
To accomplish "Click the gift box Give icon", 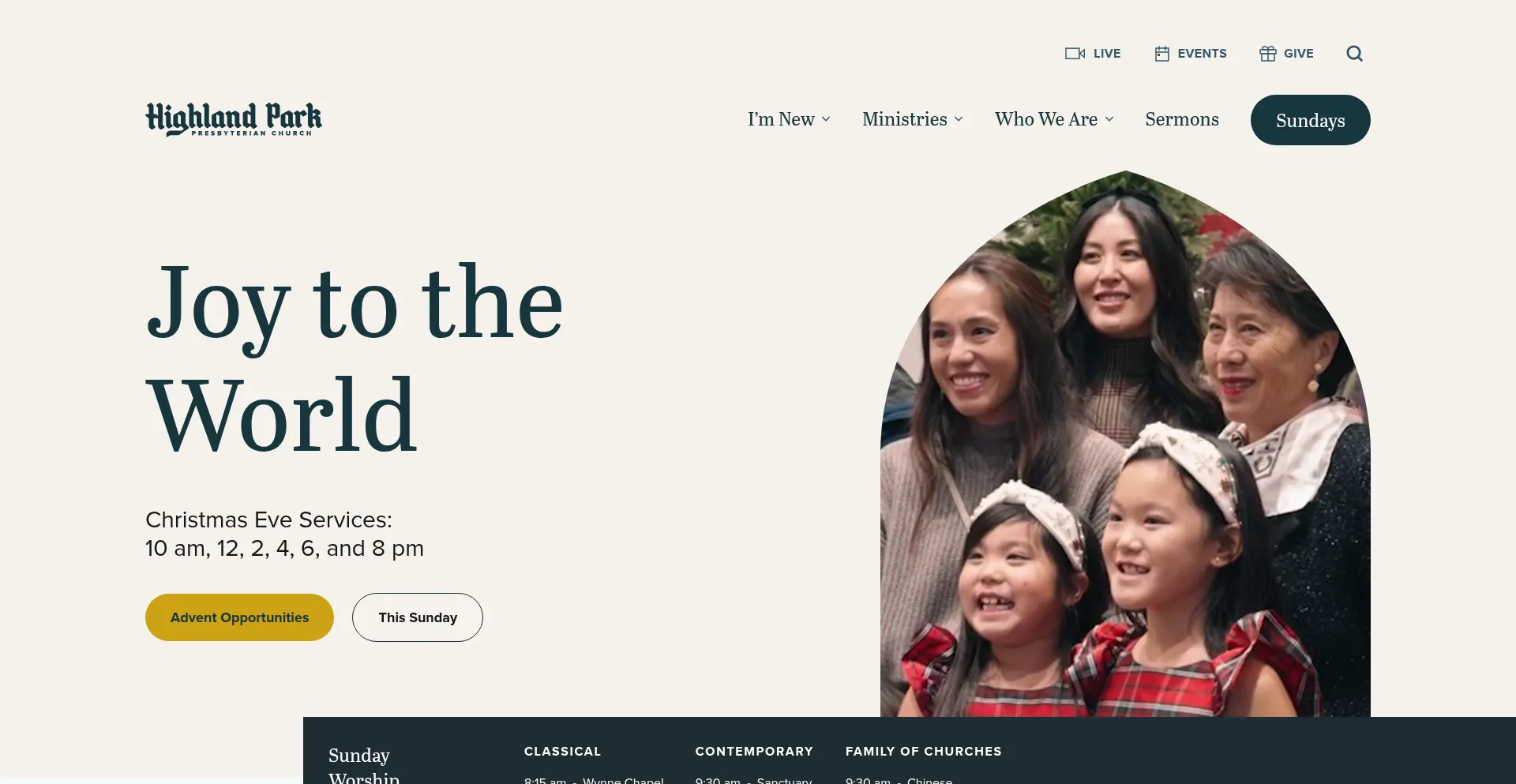I will 1267,54.
